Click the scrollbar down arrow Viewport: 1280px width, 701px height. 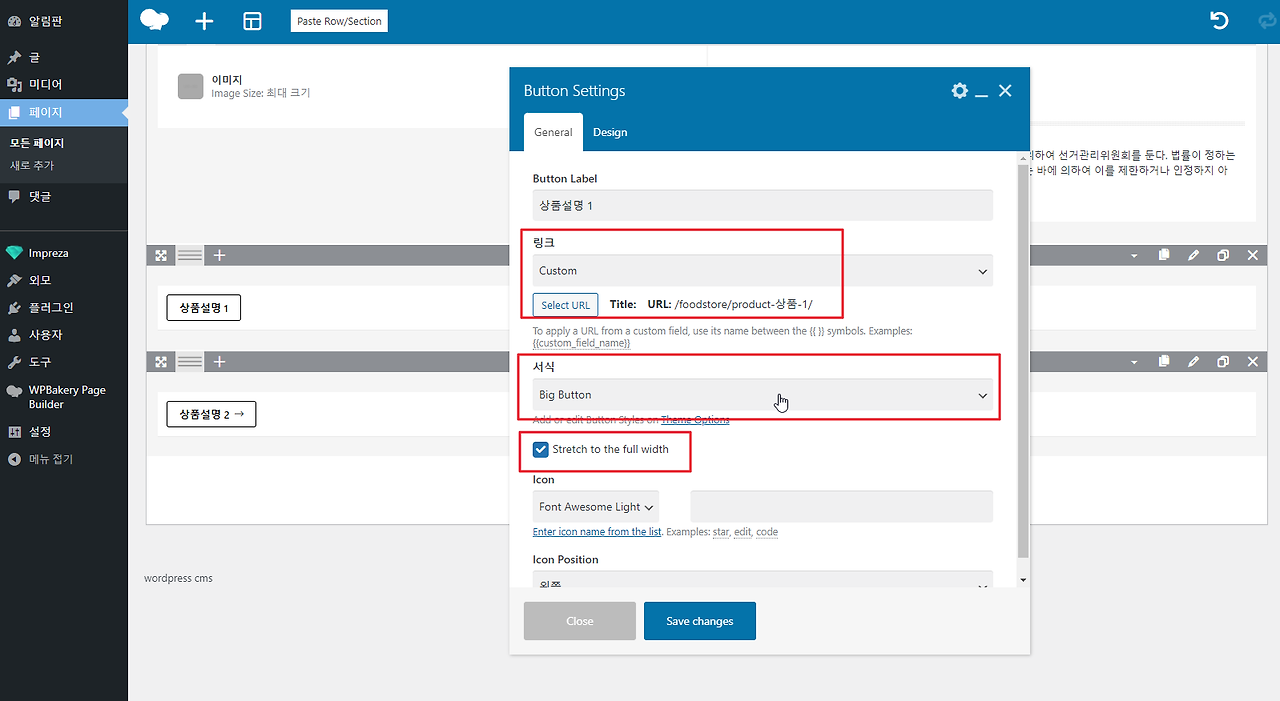coord(1022,580)
